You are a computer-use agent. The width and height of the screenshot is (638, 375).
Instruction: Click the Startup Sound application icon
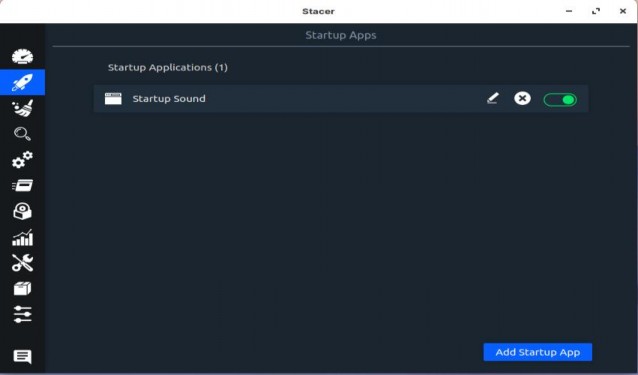pyautogui.click(x=113, y=99)
